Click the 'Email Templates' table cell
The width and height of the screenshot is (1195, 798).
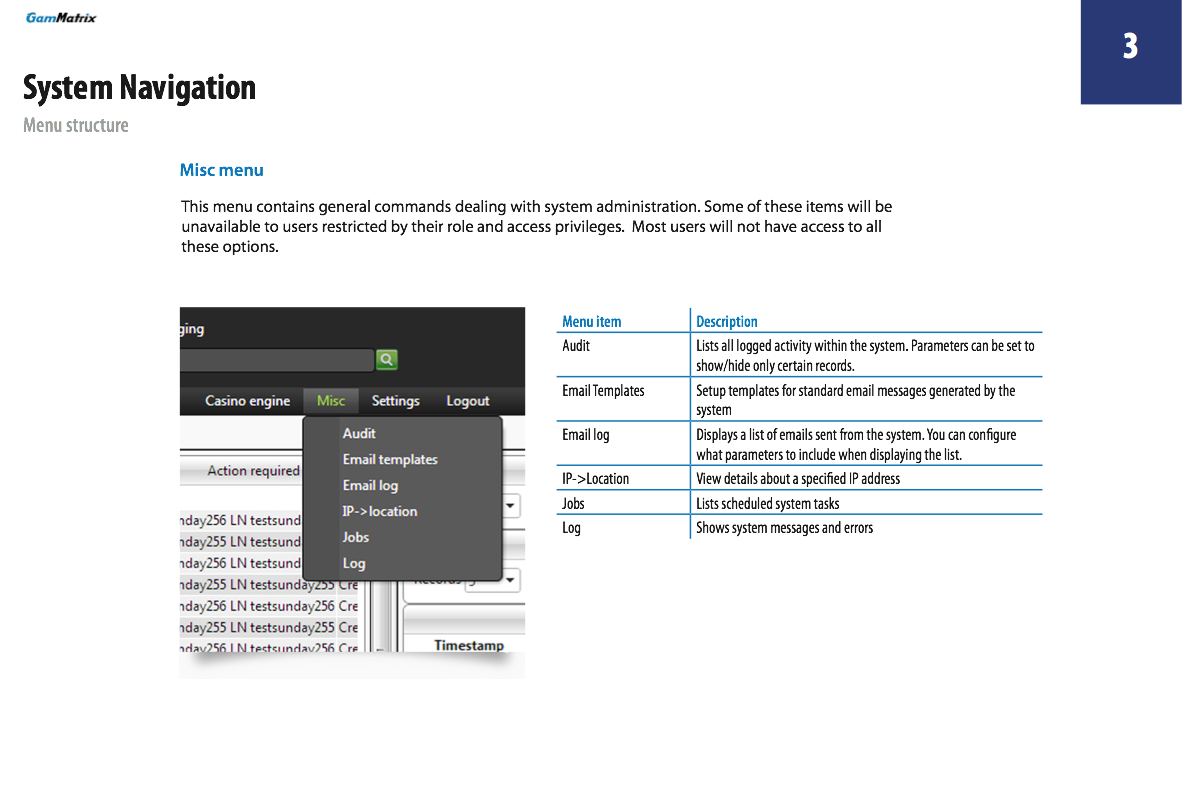tap(603, 391)
